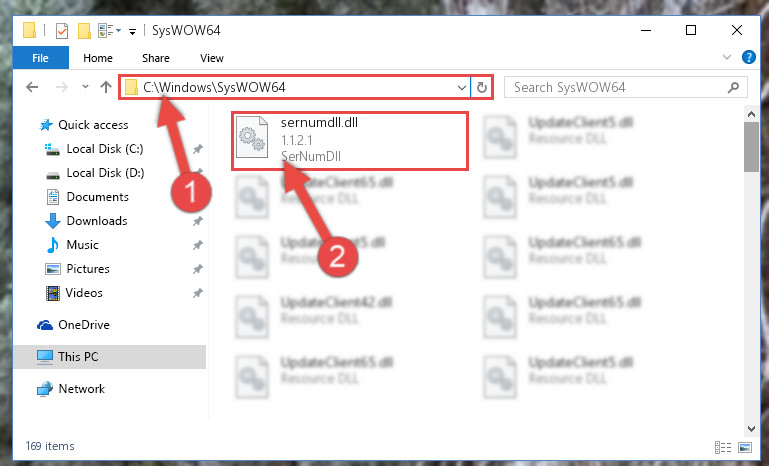769x466 pixels.
Task: Switch to large icons view
Action: click(745, 447)
